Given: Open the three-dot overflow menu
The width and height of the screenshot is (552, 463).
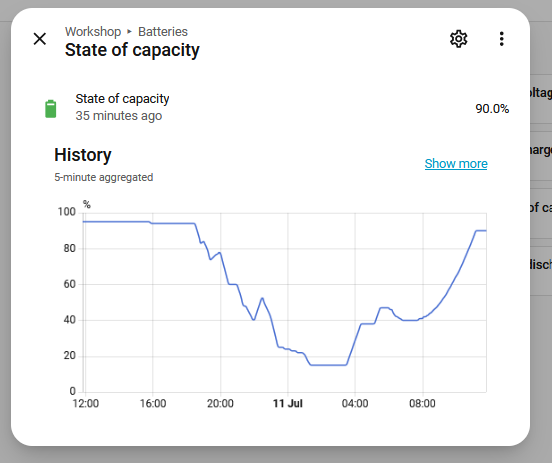Looking at the screenshot, I should coord(501,39).
